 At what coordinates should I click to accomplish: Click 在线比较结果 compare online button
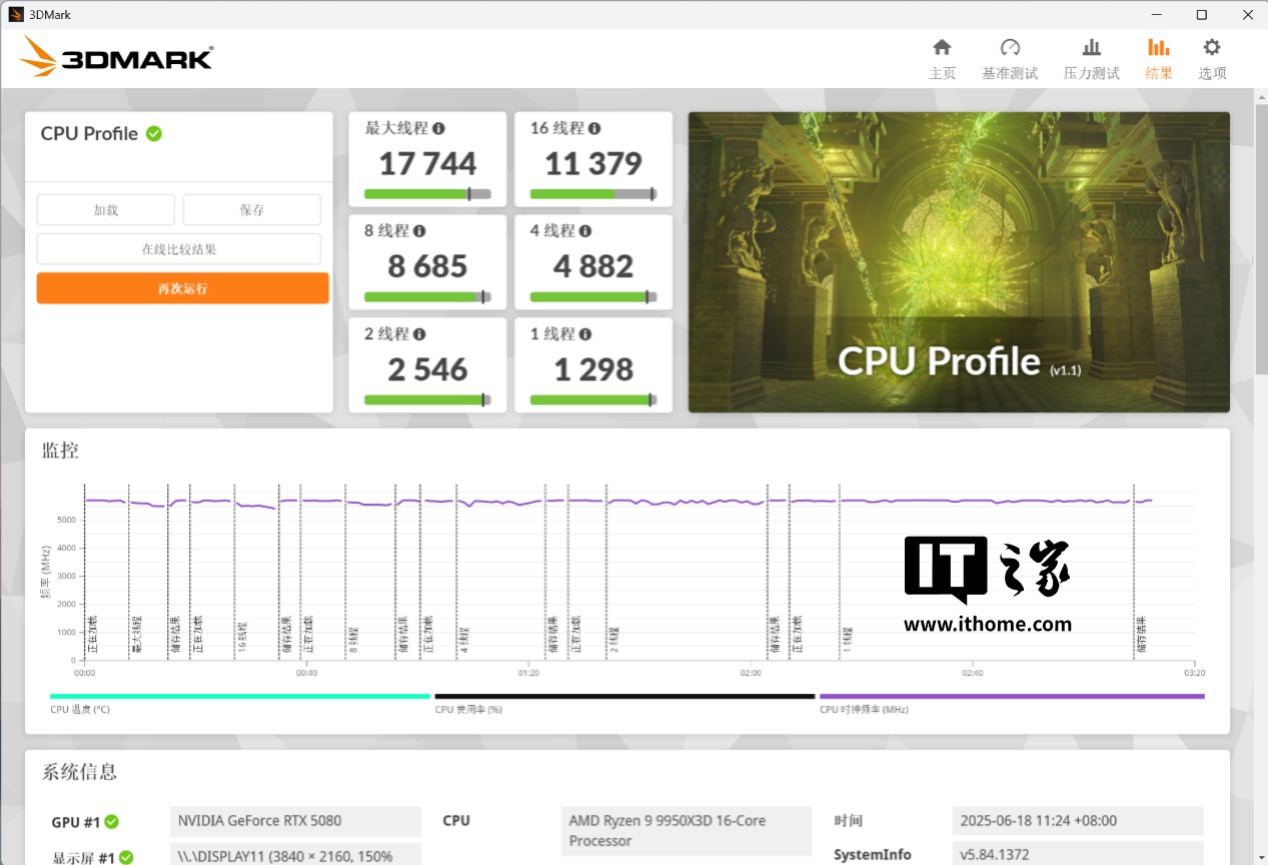pyautogui.click(x=179, y=249)
